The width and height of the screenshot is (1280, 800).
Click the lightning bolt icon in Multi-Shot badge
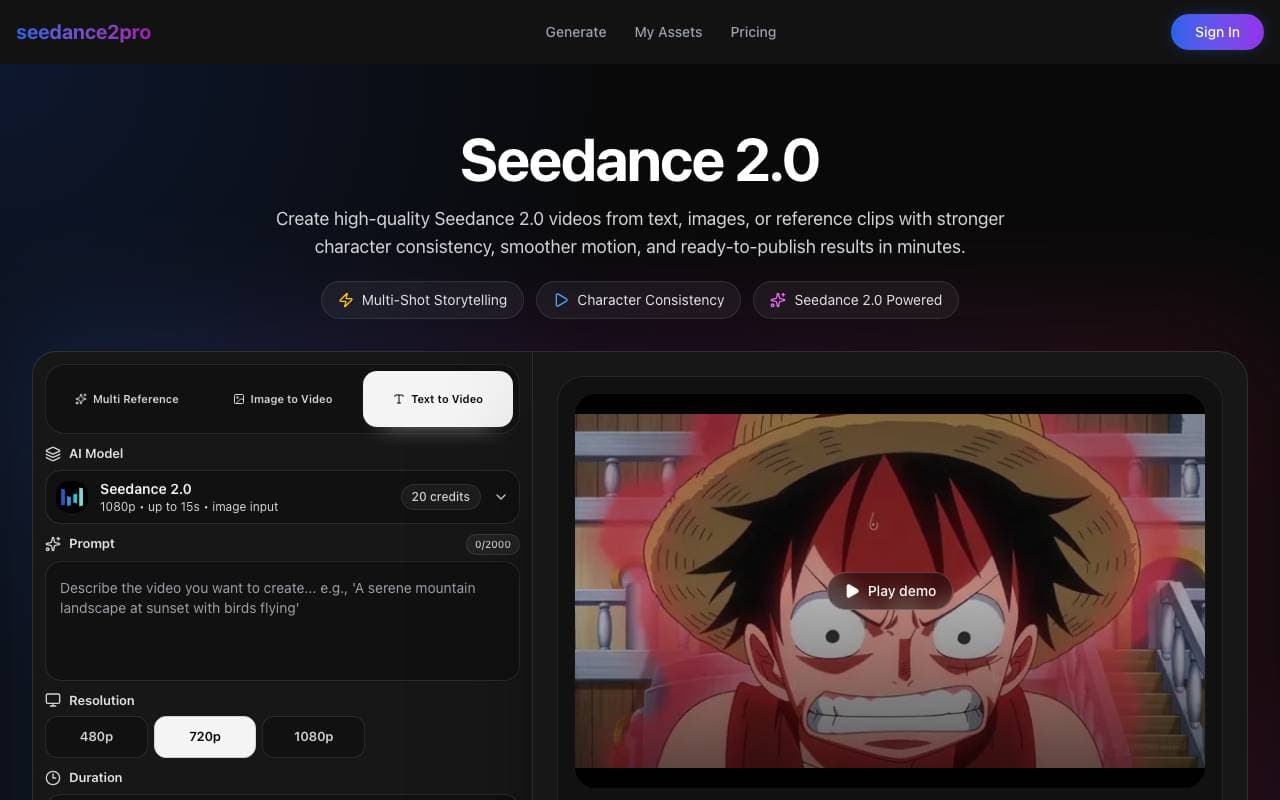pyautogui.click(x=346, y=300)
